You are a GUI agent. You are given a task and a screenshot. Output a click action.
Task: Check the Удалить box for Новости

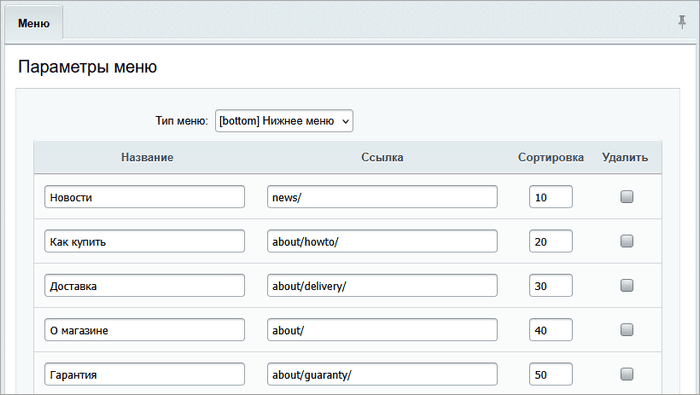pyautogui.click(x=627, y=197)
